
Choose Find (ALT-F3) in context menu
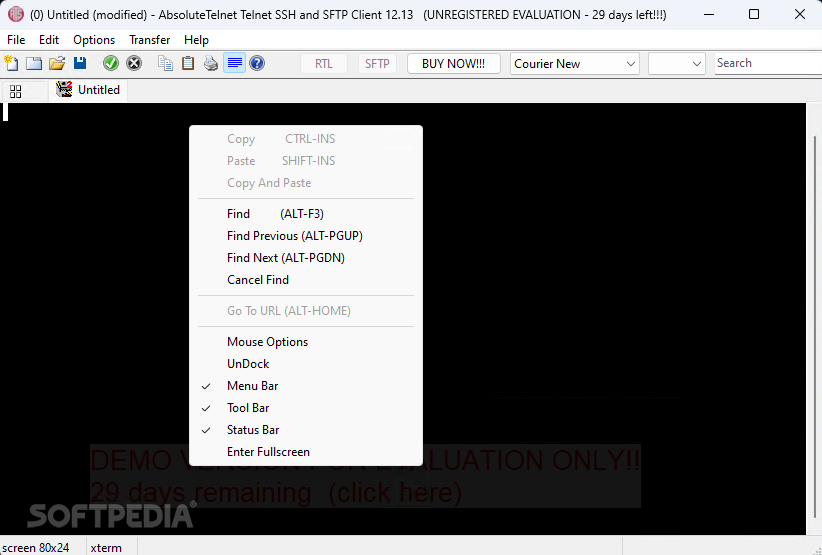[306, 214]
